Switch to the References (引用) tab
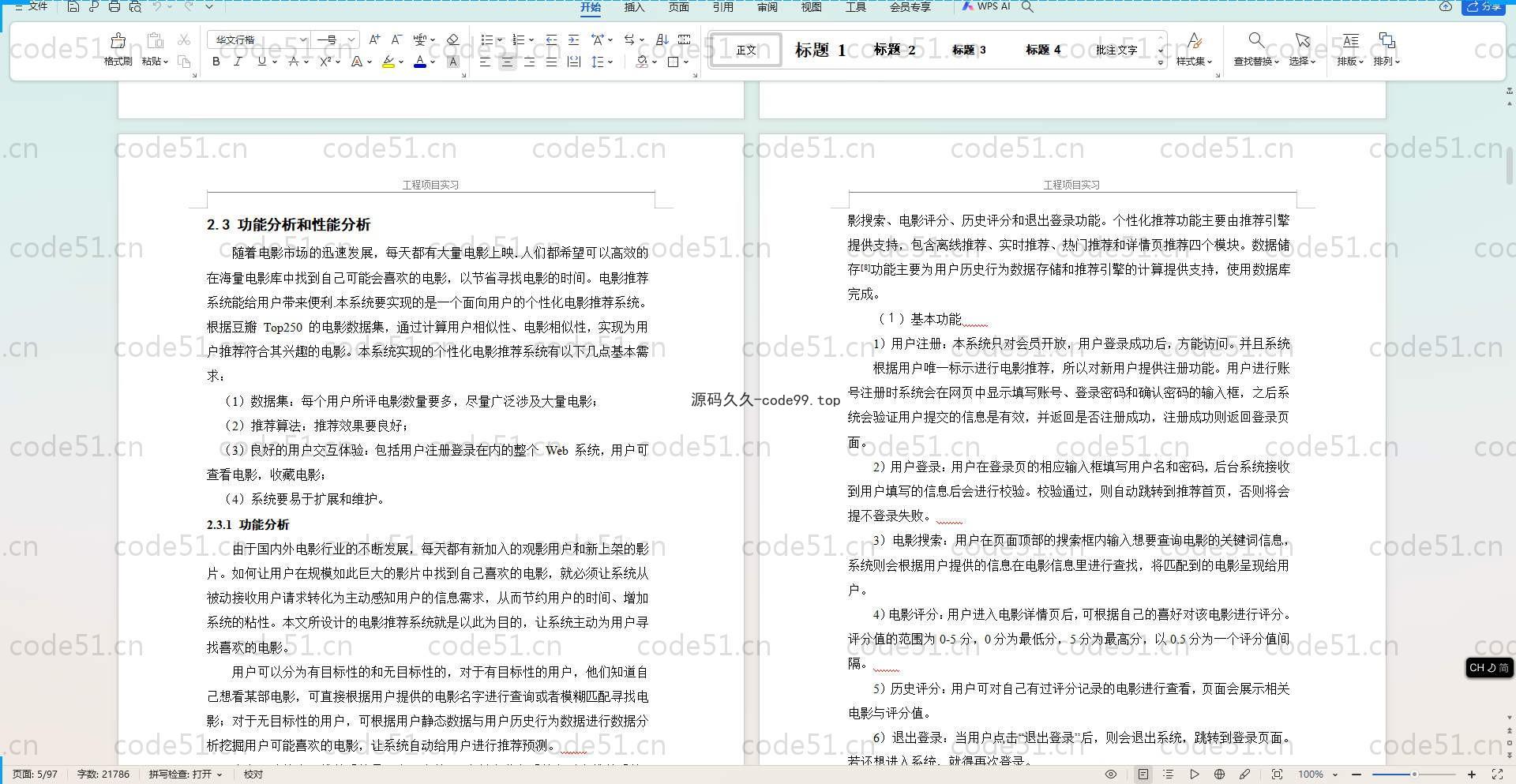The height and width of the screenshot is (784, 1516). click(x=723, y=7)
